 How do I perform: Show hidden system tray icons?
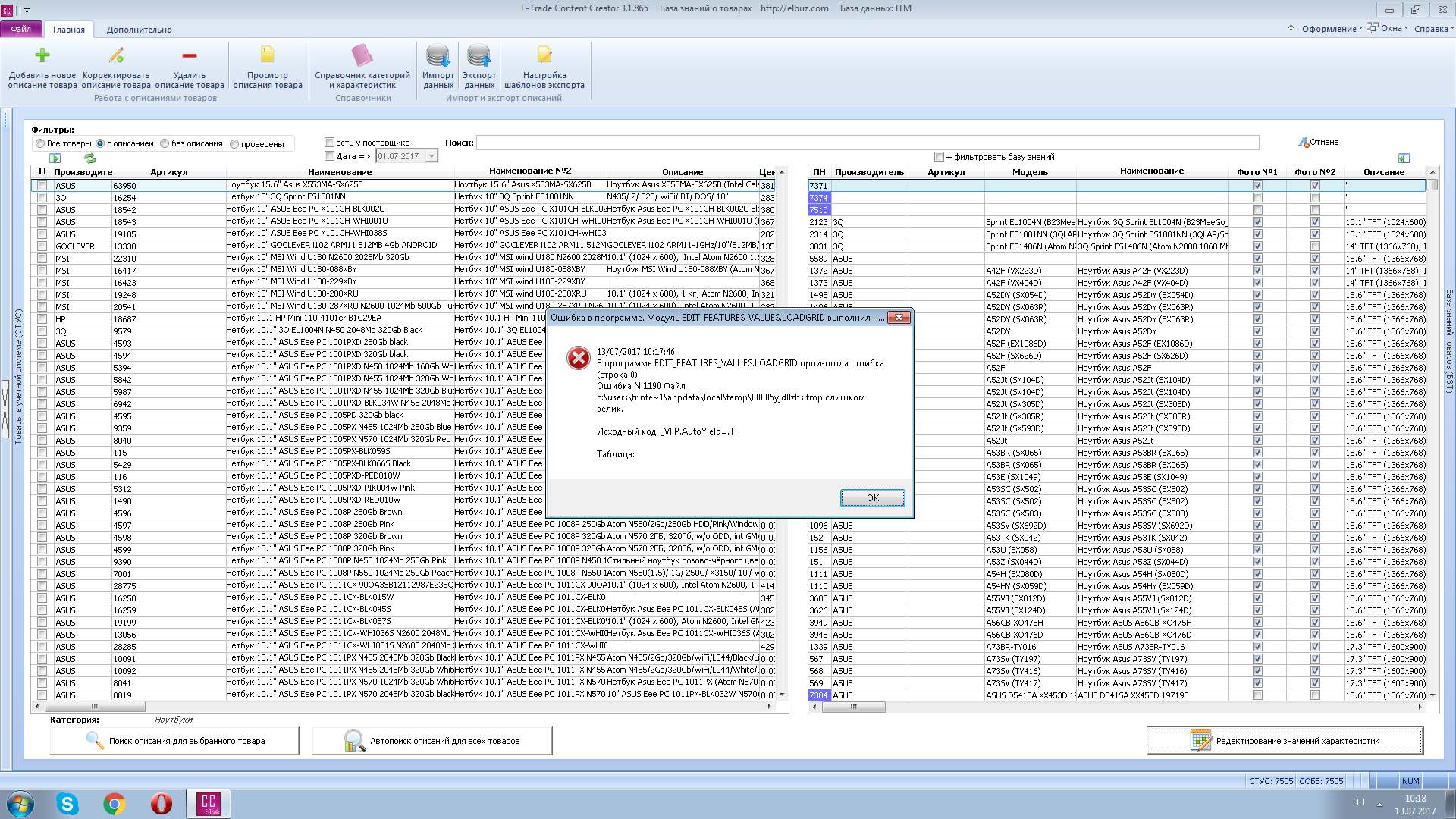(x=1379, y=804)
